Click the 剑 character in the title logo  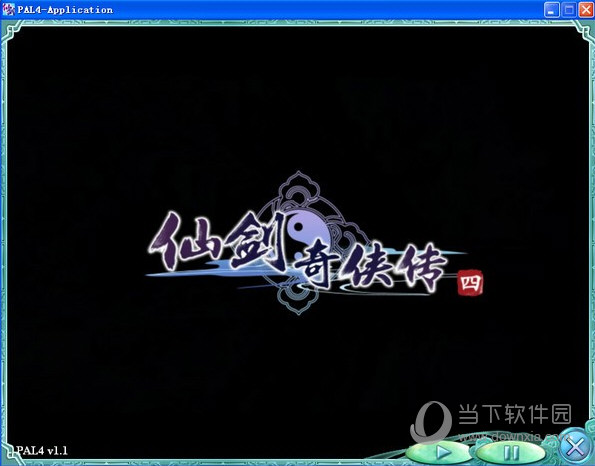pyautogui.click(x=257, y=241)
